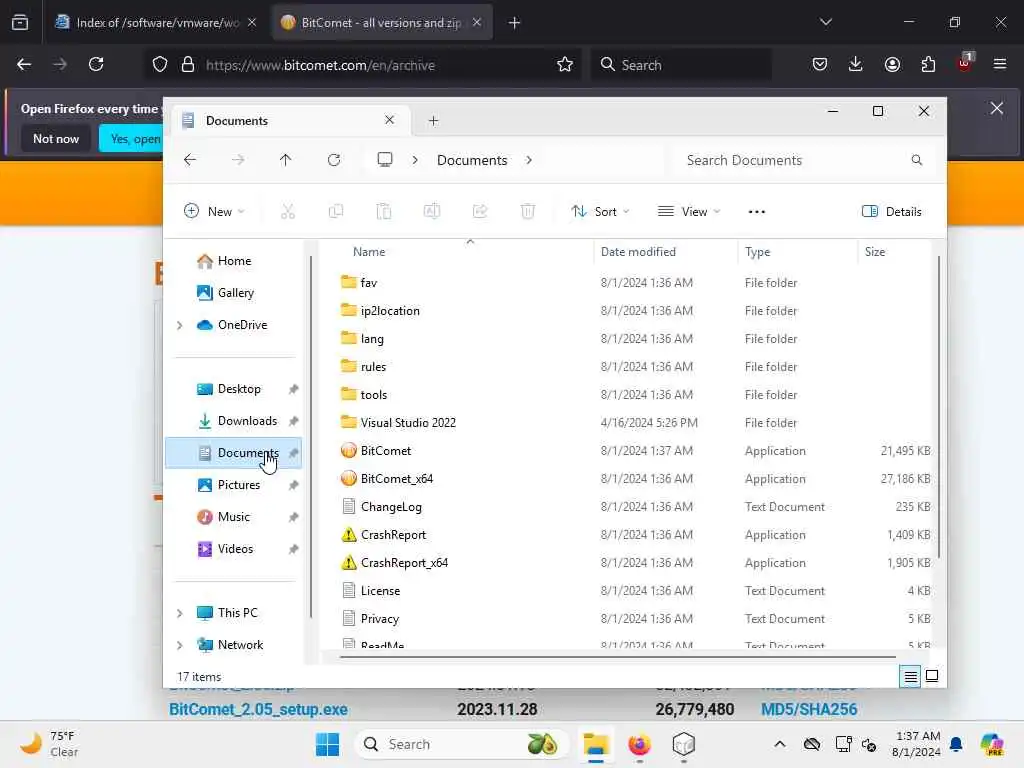Select the BitComet_x64 application file

(x=396, y=479)
